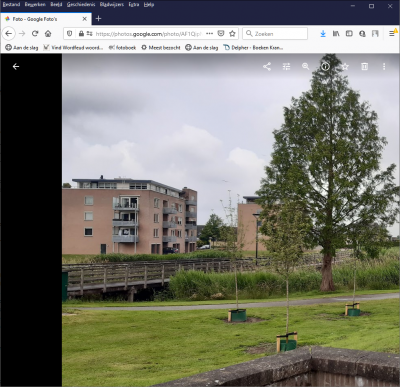Open a new tab with the plus button
400x387 pixels.
tap(98, 19)
